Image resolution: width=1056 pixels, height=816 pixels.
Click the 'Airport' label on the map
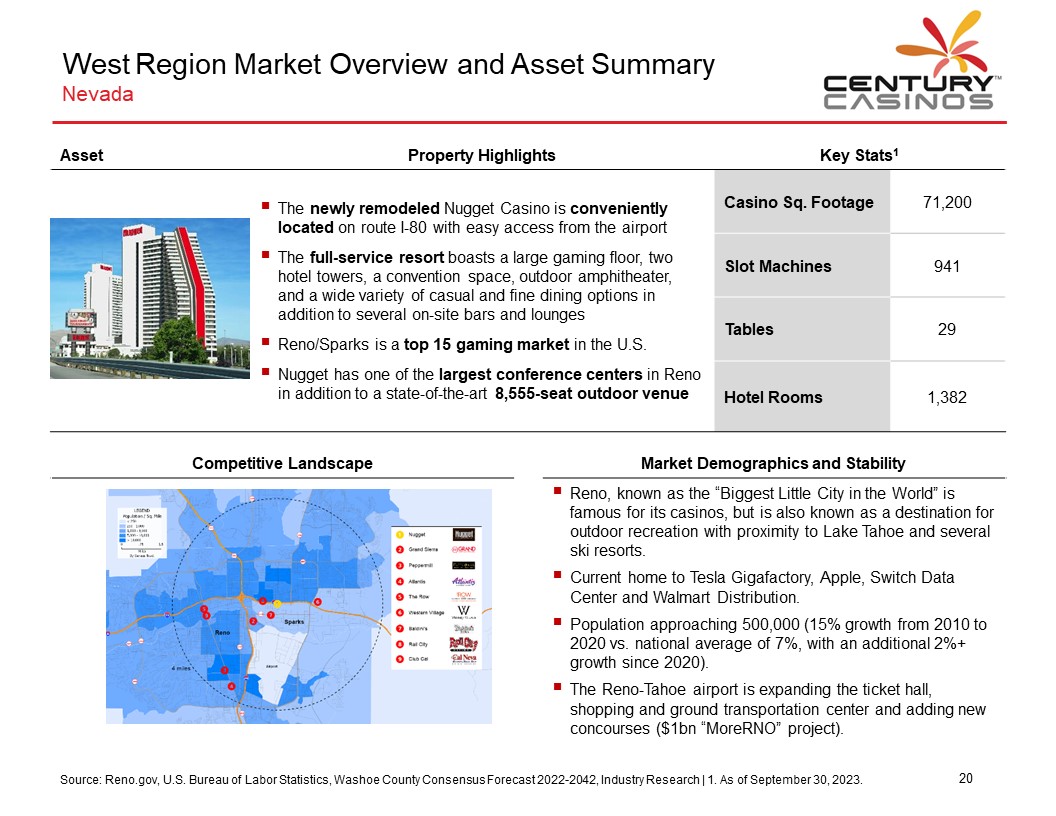coord(271,667)
